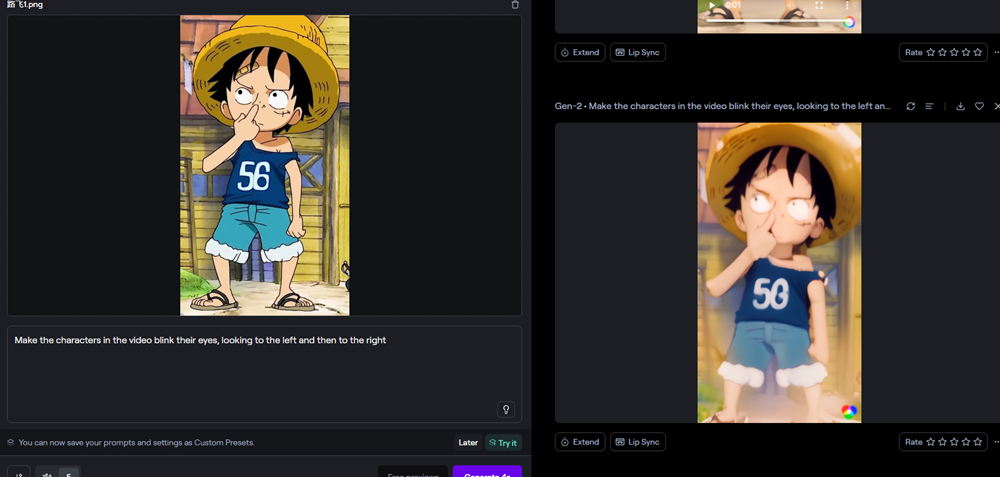Click the Gen-2 prompt title text
The width and height of the screenshot is (1000, 477).
[723, 106]
